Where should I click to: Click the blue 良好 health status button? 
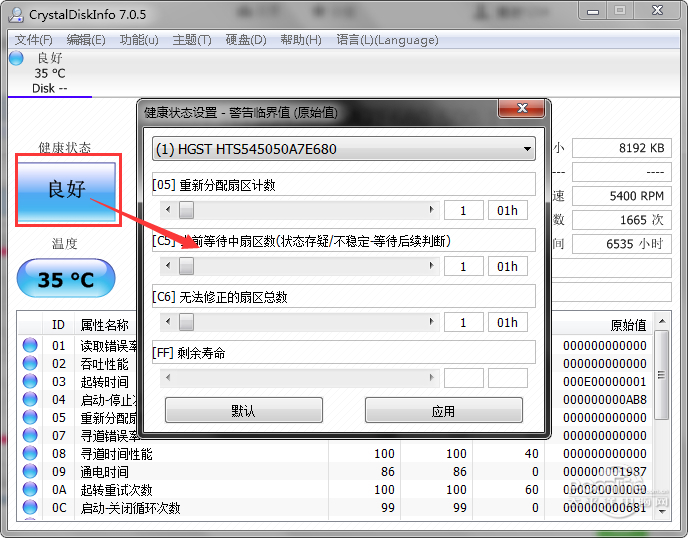pyautogui.click(x=66, y=190)
